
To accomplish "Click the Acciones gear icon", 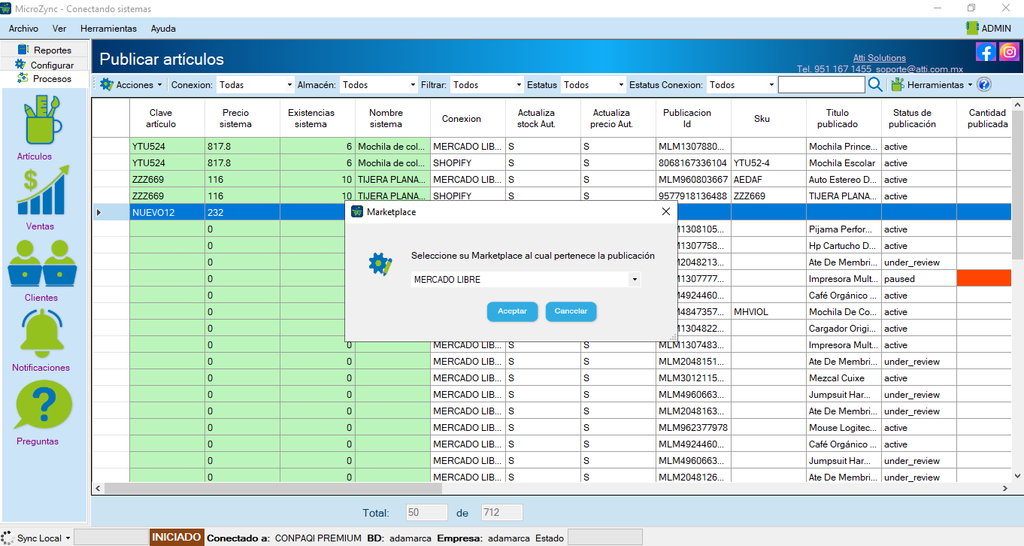I will (x=106, y=85).
